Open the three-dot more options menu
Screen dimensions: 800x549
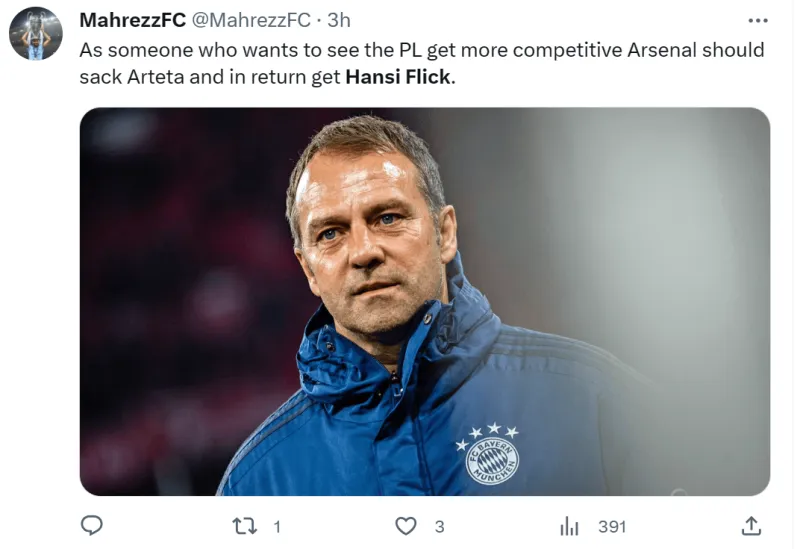pyautogui.click(x=758, y=20)
